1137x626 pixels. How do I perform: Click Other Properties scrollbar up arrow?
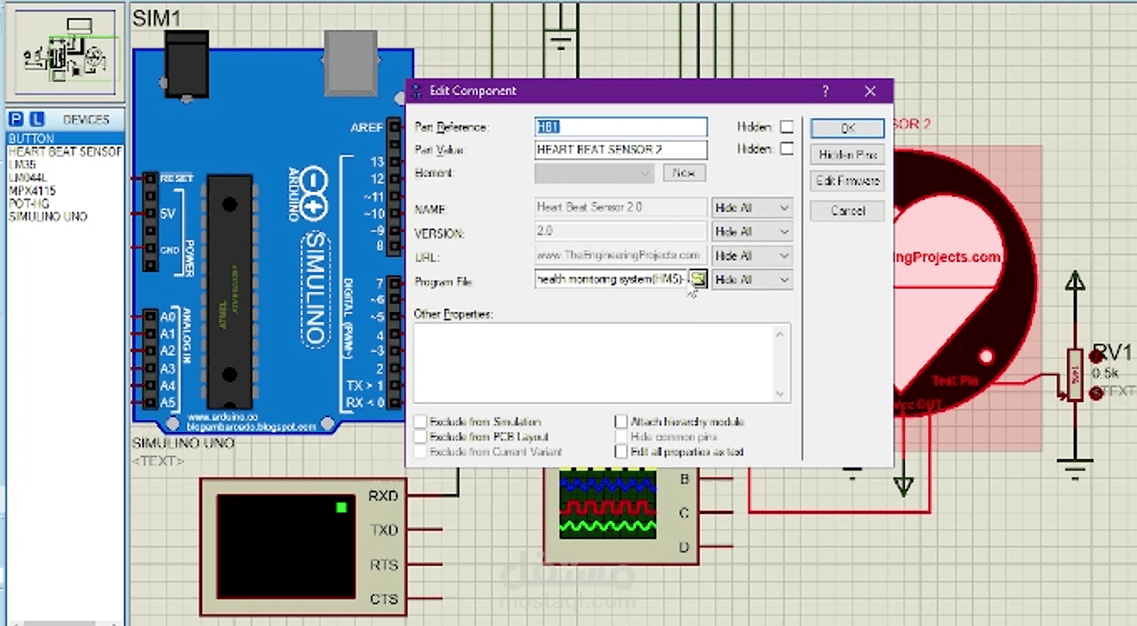pyautogui.click(x=780, y=334)
